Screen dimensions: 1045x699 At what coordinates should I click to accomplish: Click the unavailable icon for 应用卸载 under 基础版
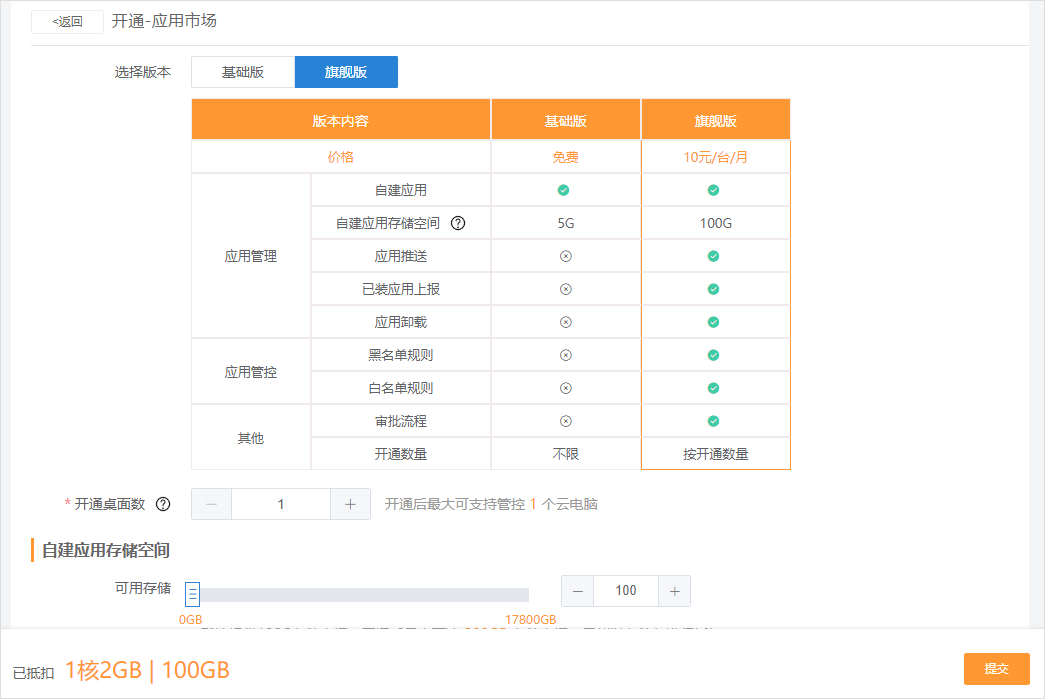(565, 322)
